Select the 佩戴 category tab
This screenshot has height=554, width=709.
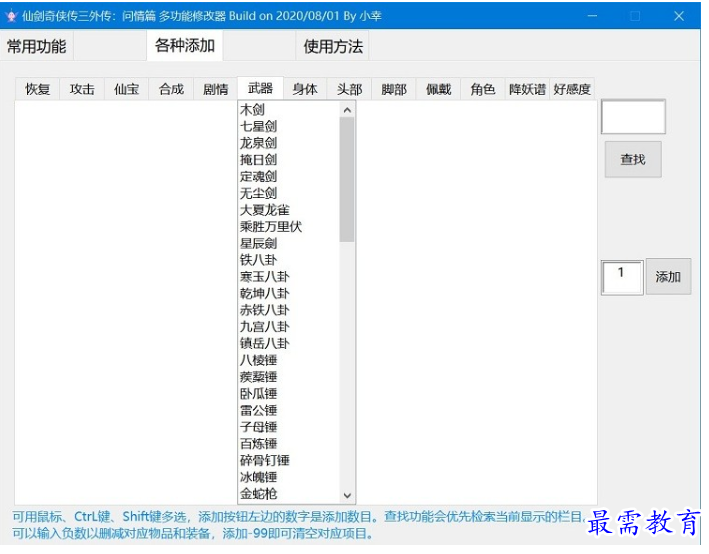pyautogui.click(x=438, y=89)
